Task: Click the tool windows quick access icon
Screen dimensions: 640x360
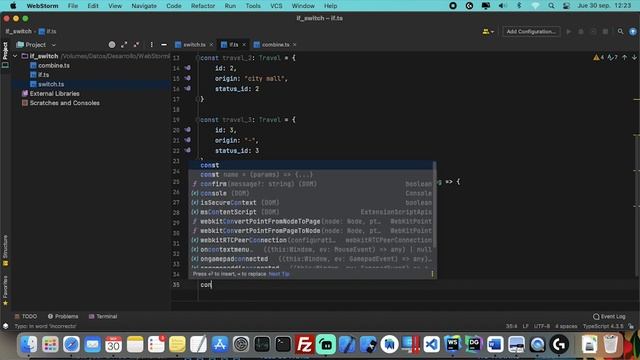Action: click(5, 326)
